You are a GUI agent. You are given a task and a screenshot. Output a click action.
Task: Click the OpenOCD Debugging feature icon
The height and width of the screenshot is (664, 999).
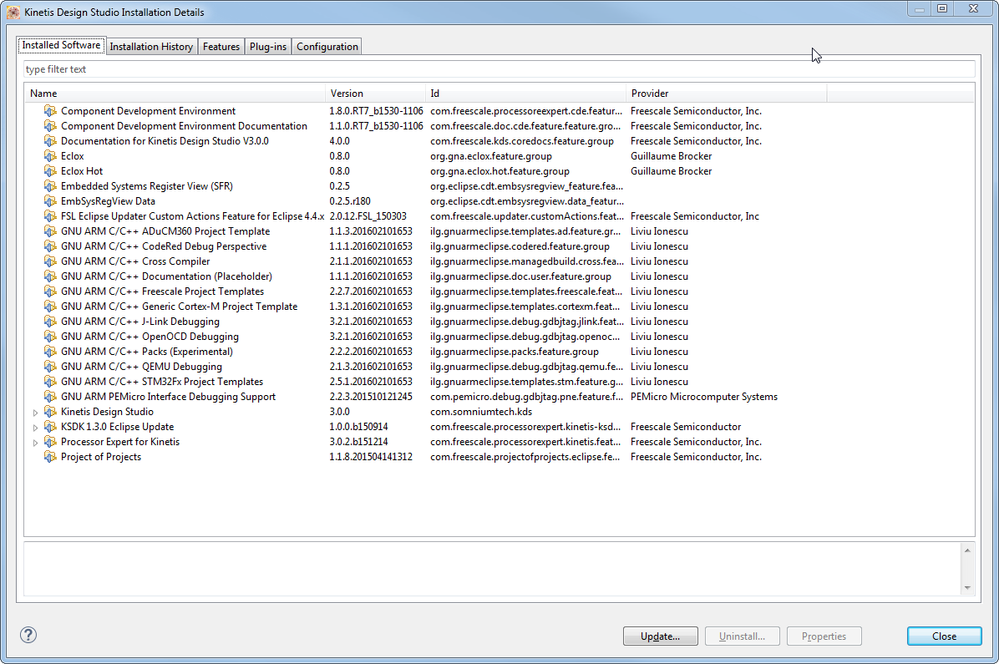coord(50,336)
